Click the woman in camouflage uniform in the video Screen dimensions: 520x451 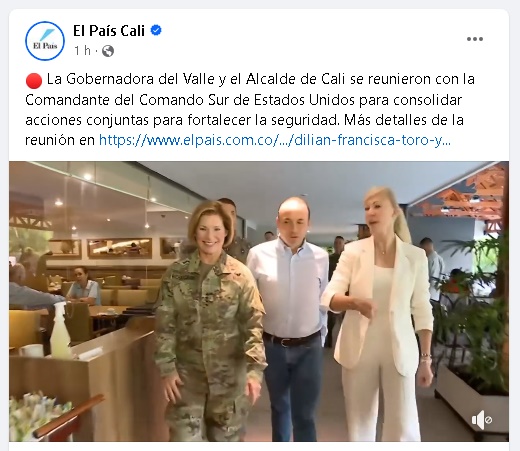pyautogui.click(x=212, y=320)
